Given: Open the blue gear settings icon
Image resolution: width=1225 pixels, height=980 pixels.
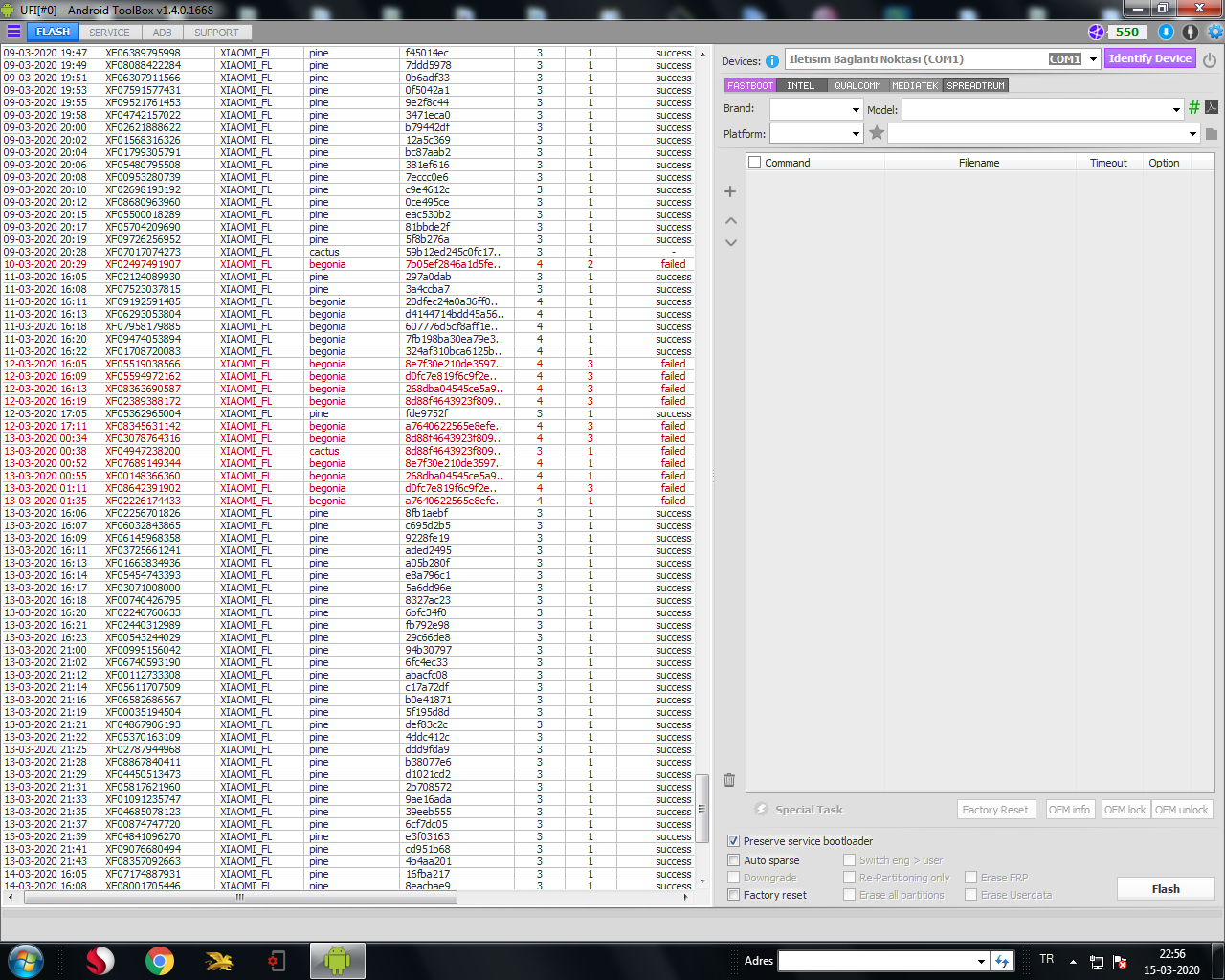Looking at the screenshot, I should (x=1214, y=32).
